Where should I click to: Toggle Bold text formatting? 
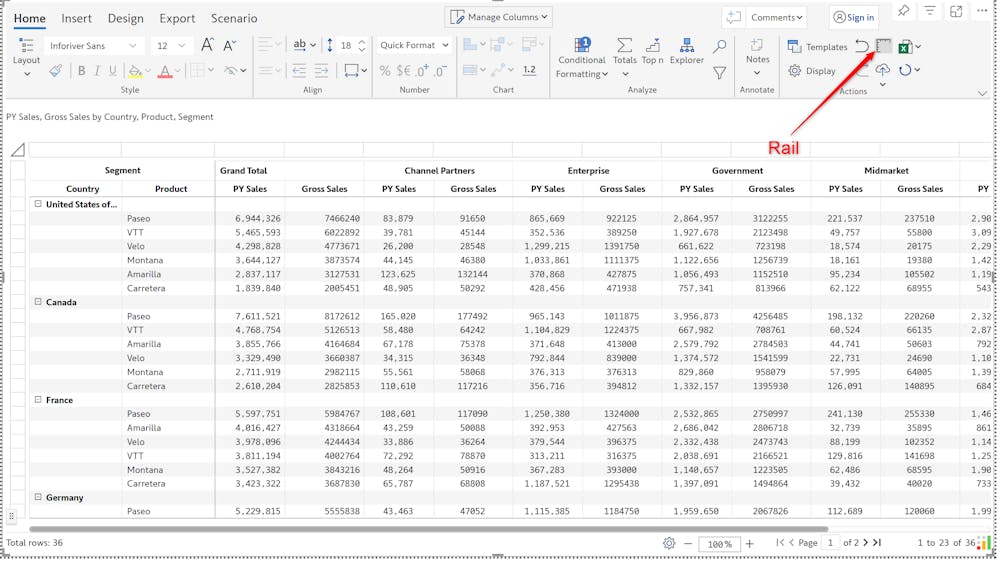click(x=81, y=71)
